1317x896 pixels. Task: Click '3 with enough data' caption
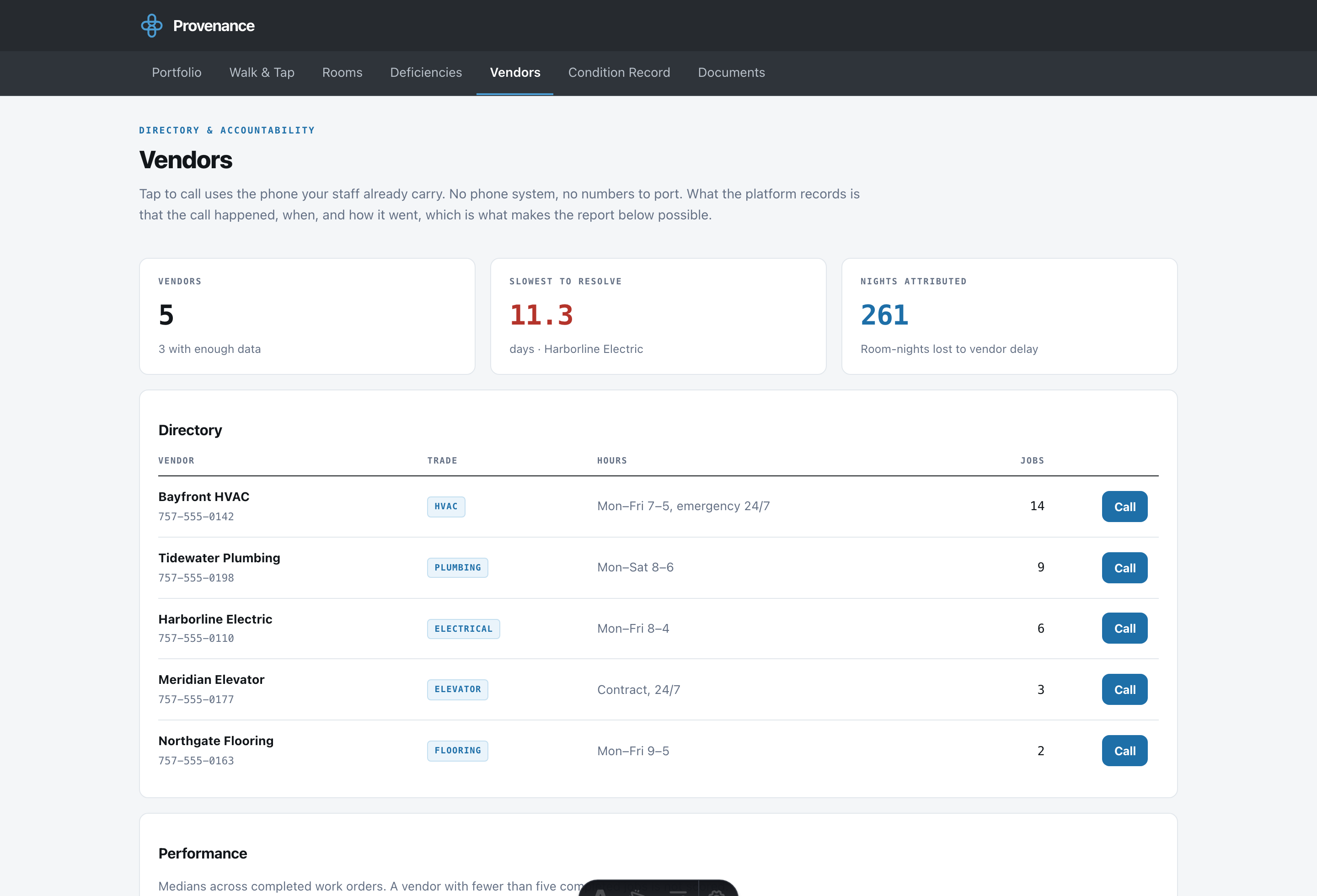(210, 349)
